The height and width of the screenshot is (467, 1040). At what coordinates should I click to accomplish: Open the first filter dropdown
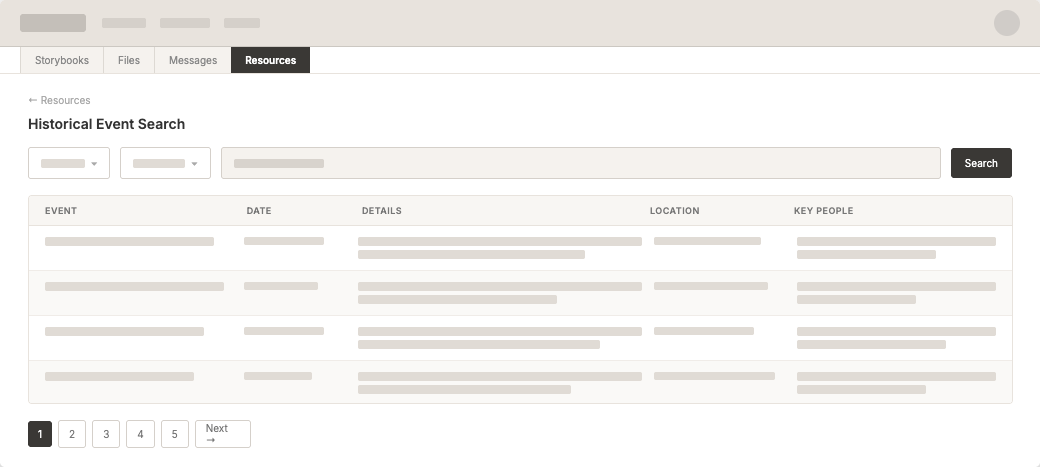tap(69, 163)
